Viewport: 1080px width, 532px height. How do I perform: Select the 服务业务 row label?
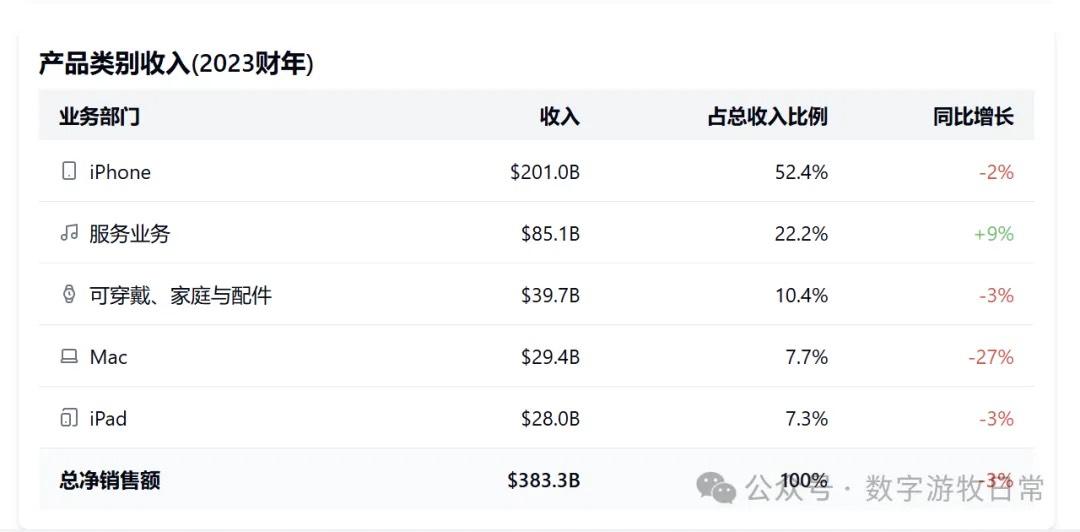130,234
